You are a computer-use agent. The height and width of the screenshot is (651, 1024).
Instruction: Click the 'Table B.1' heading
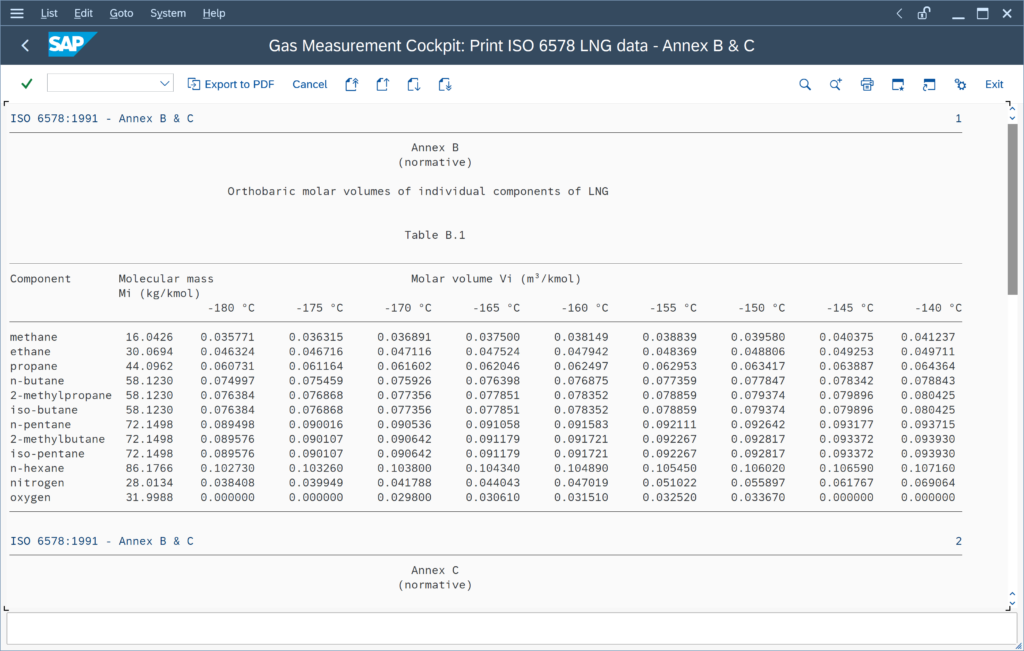pos(435,235)
